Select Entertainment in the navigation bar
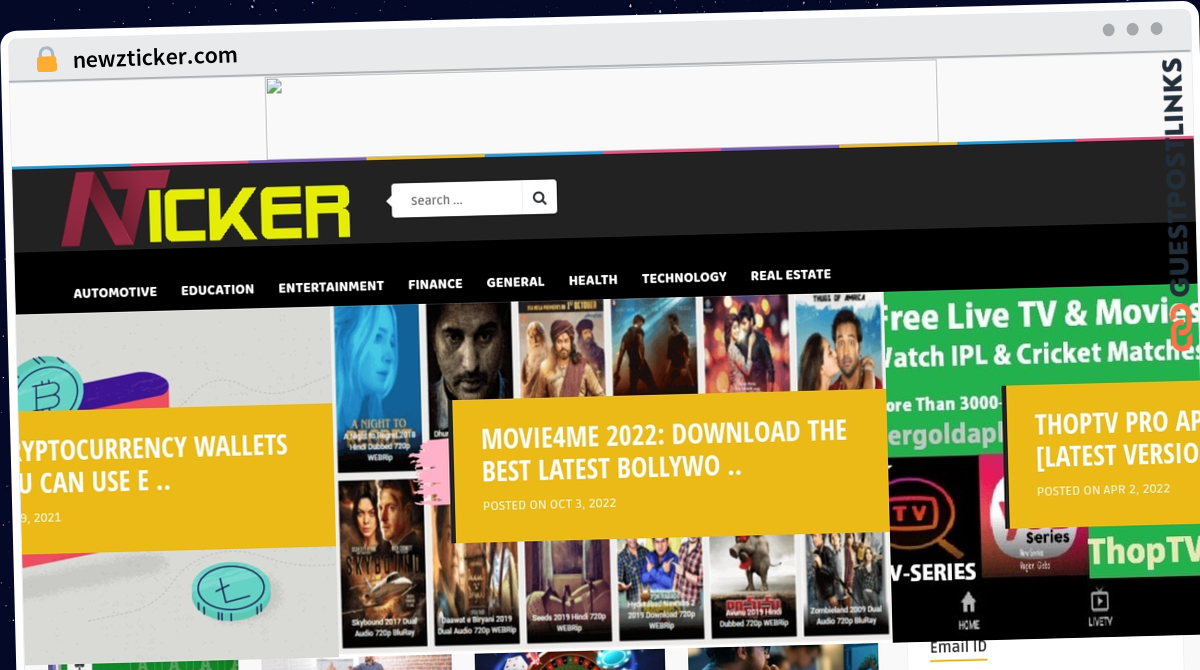This screenshot has height=670, width=1200. click(331, 286)
